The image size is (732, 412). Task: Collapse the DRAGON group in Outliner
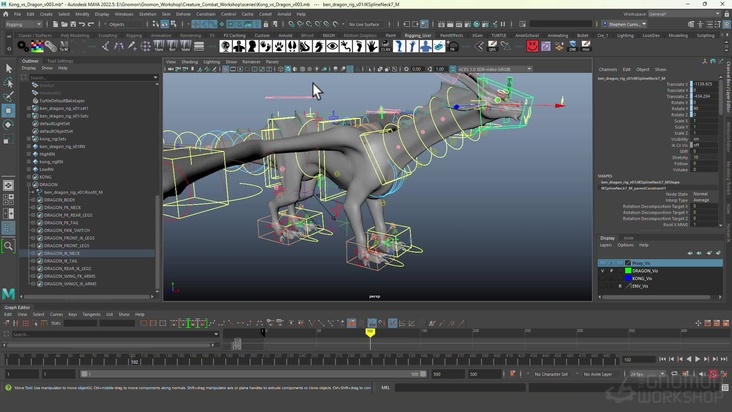click(x=30, y=184)
